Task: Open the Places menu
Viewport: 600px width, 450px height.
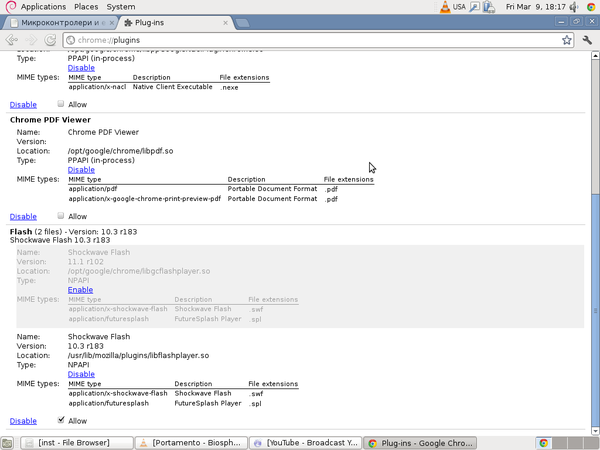Action: point(86,7)
